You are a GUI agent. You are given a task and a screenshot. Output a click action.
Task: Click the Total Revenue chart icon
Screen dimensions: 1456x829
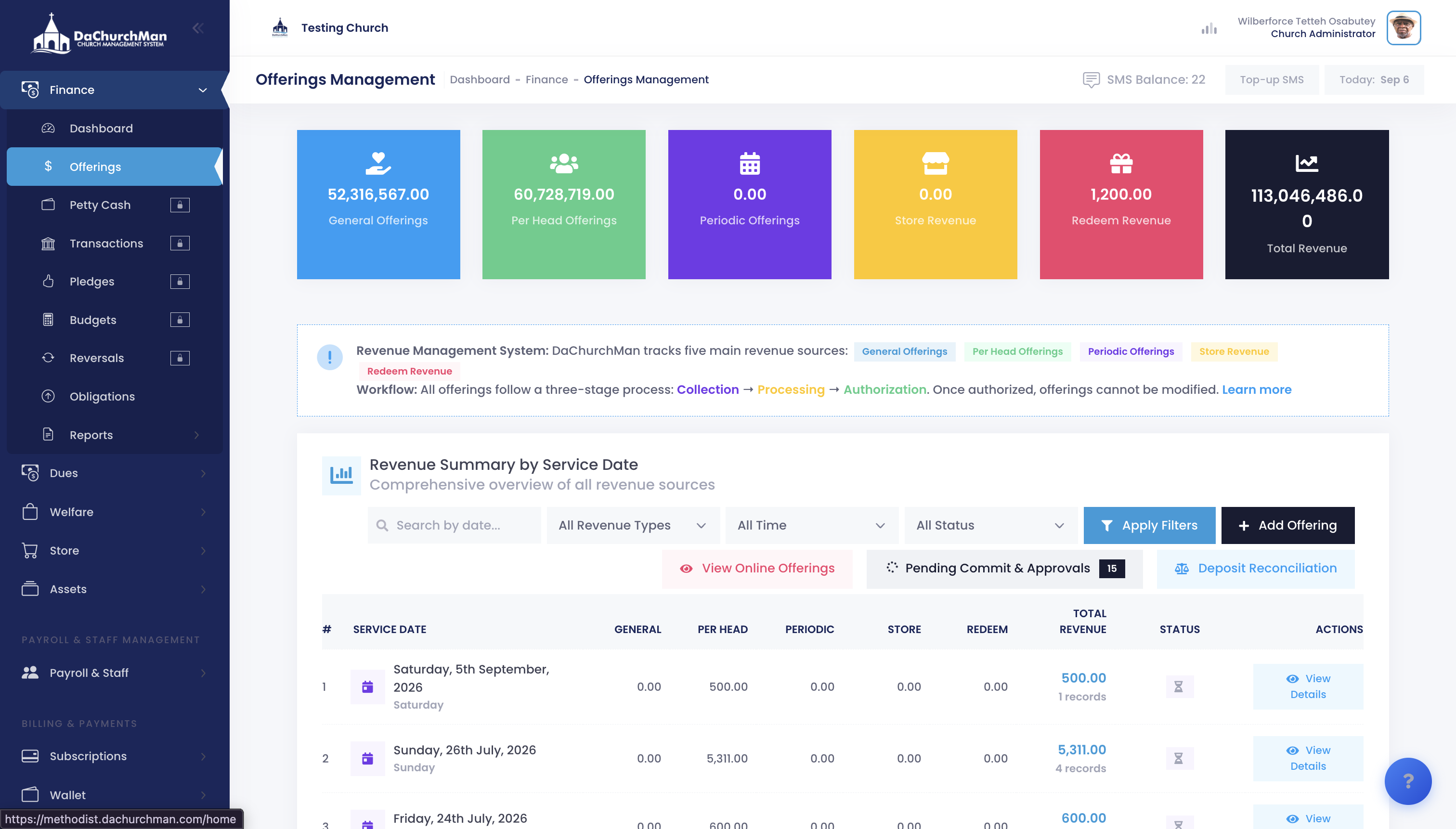[1306, 163]
